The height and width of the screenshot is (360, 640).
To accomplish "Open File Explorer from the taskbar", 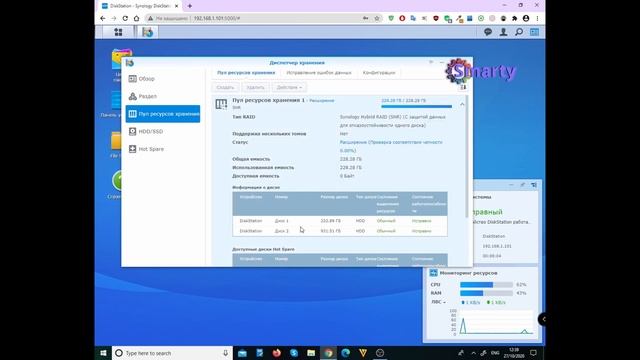I will (x=311, y=353).
